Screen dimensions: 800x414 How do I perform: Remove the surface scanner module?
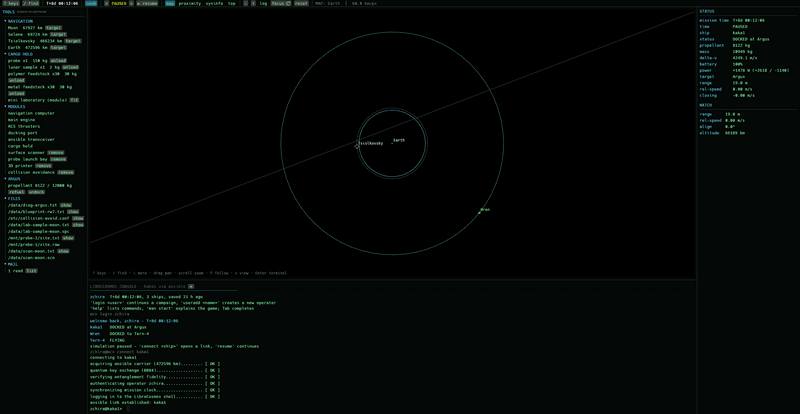pos(56,153)
